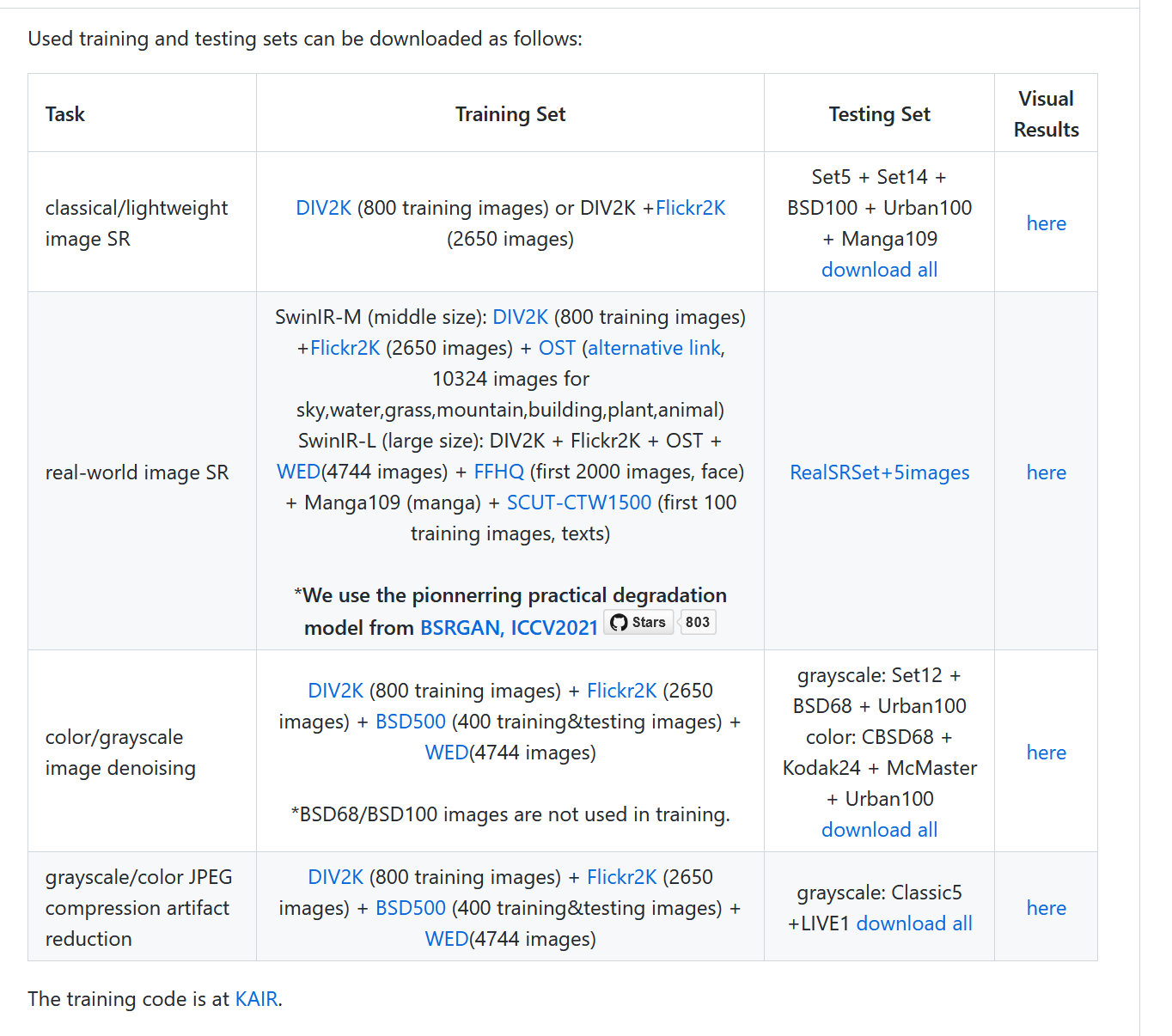Open BSD500 link in JPEG artifact reduction row
This screenshot has width=1172, height=1036.
[411, 908]
